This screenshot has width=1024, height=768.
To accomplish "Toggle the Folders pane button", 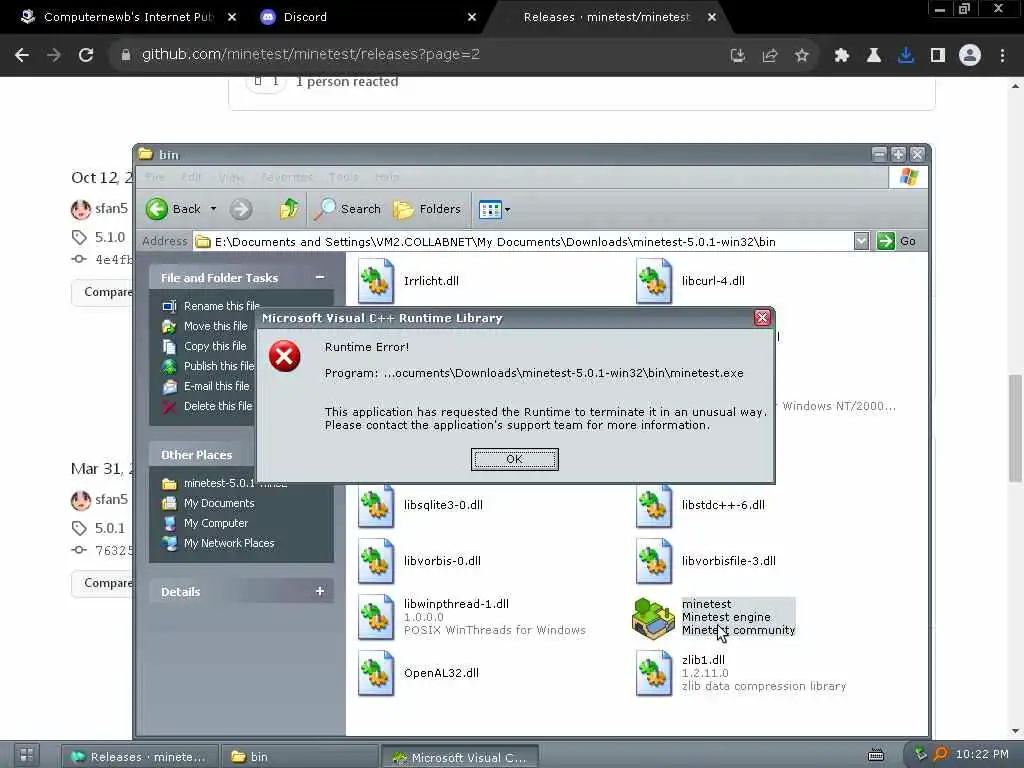I will click(427, 209).
